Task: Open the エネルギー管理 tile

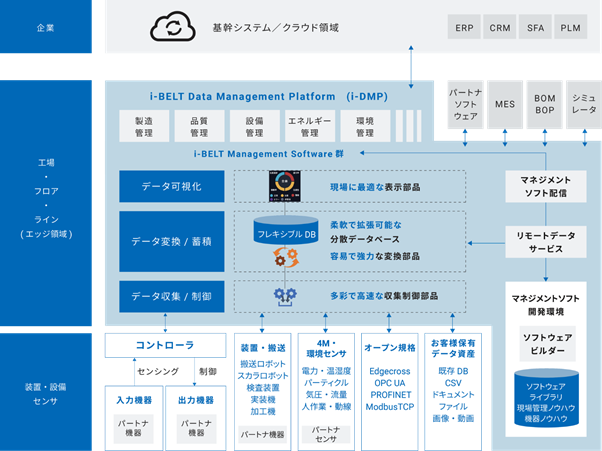Action: (x=310, y=126)
